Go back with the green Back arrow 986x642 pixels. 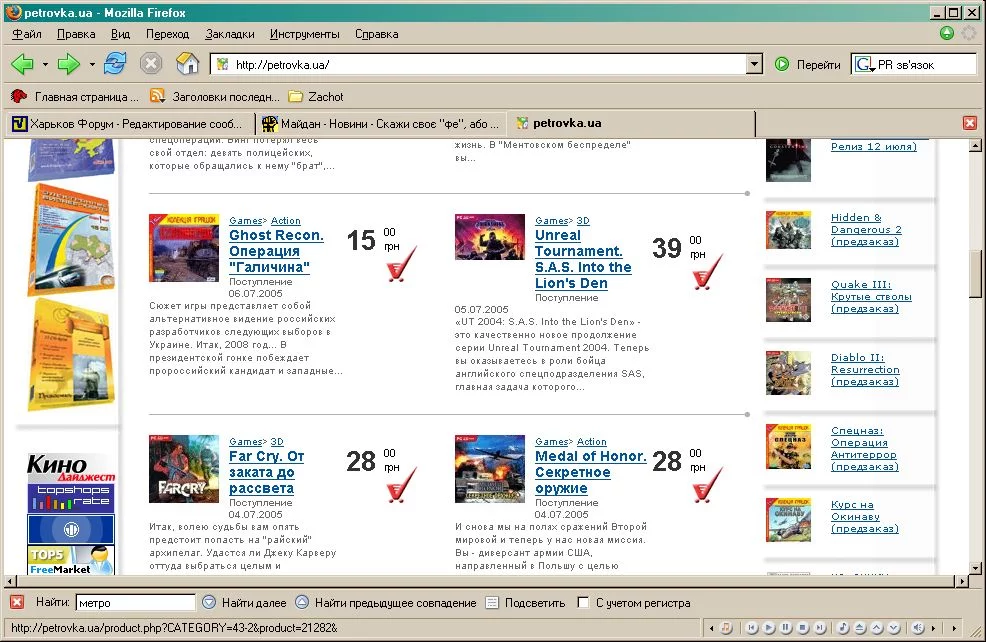[x=23, y=64]
